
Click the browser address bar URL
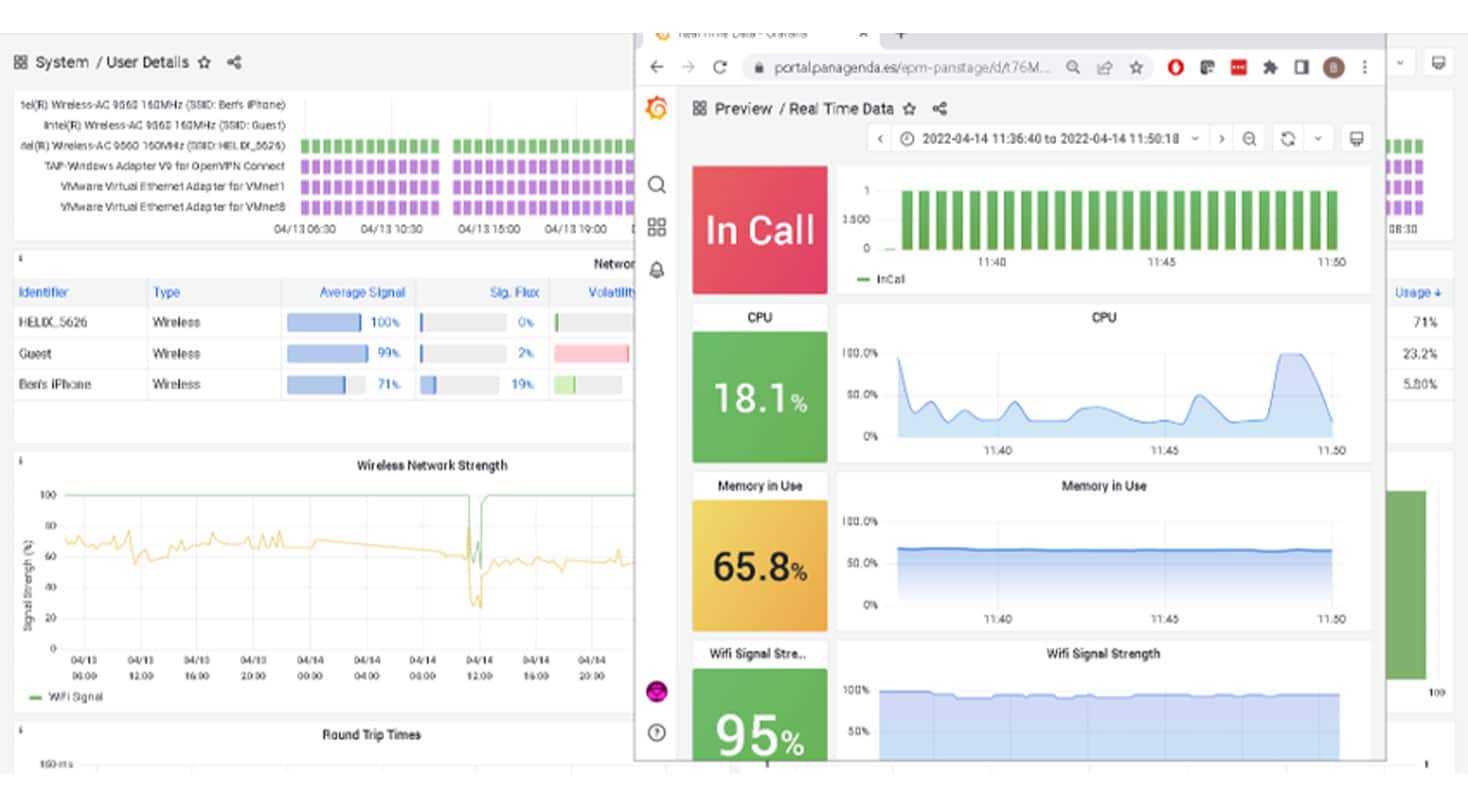pos(910,67)
